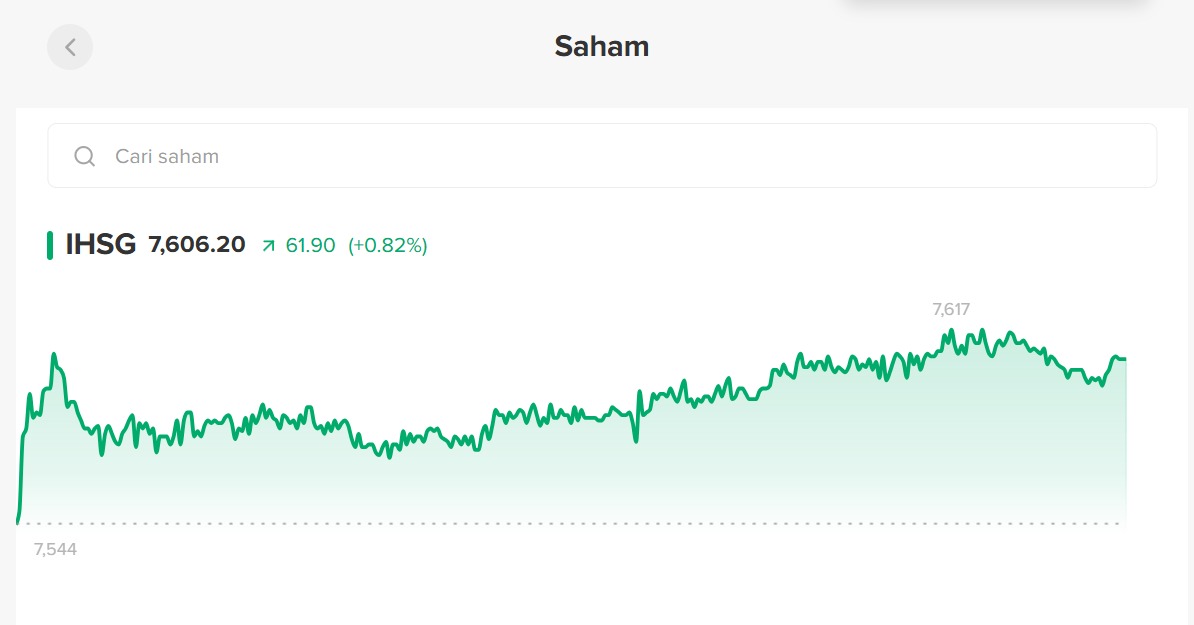Click the 7,544 low price label
Screen dimensions: 1194x625
[x=55, y=549]
